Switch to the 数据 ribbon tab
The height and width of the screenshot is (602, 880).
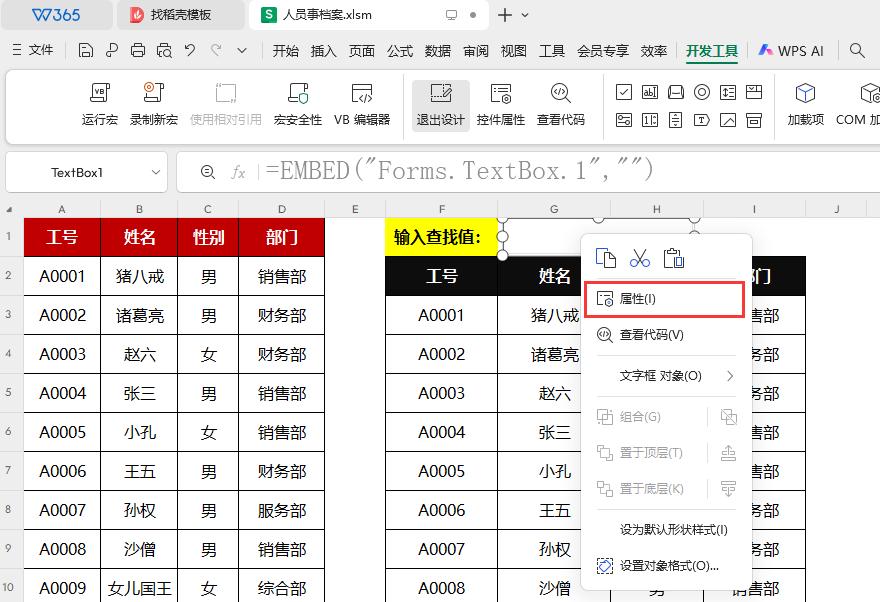pyautogui.click(x=438, y=51)
